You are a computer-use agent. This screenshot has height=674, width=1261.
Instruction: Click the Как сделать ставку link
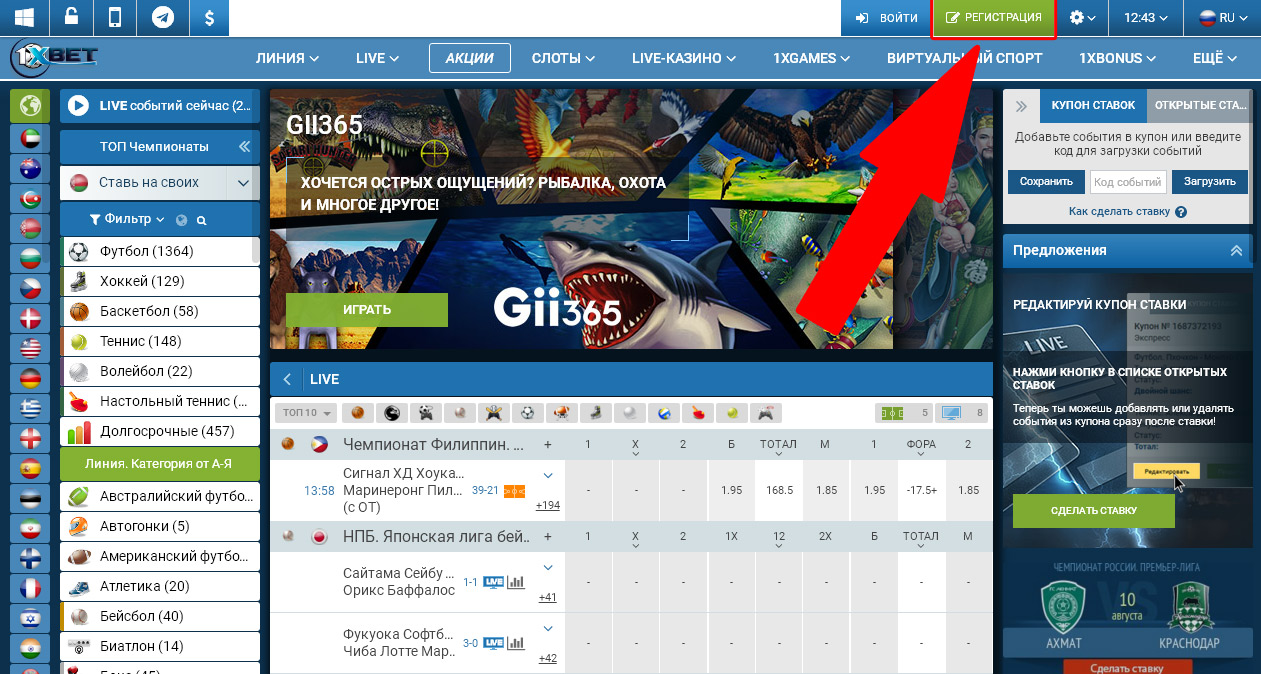click(1118, 212)
